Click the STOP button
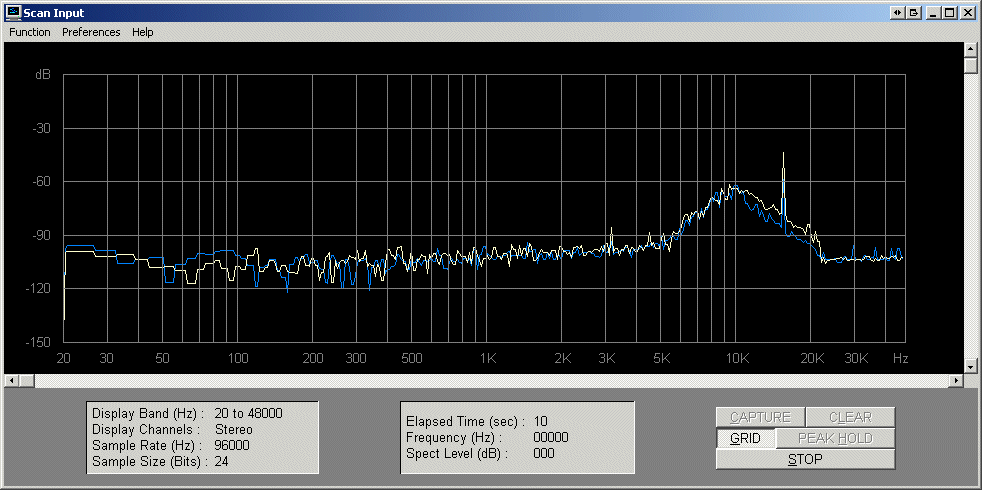982x490 pixels. pos(805,459)
